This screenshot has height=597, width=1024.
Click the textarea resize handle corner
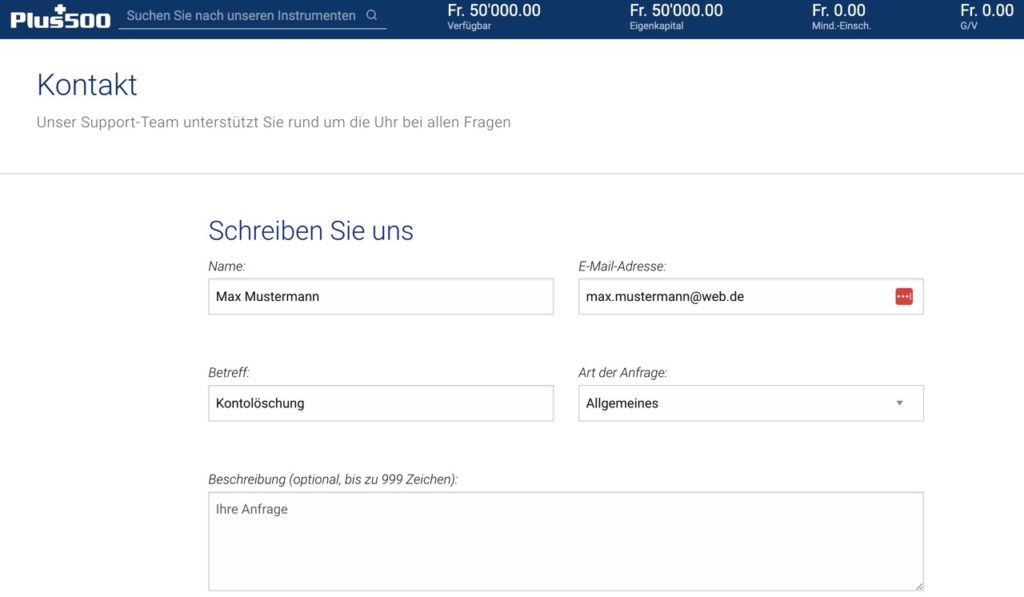[x=919, y=587]
